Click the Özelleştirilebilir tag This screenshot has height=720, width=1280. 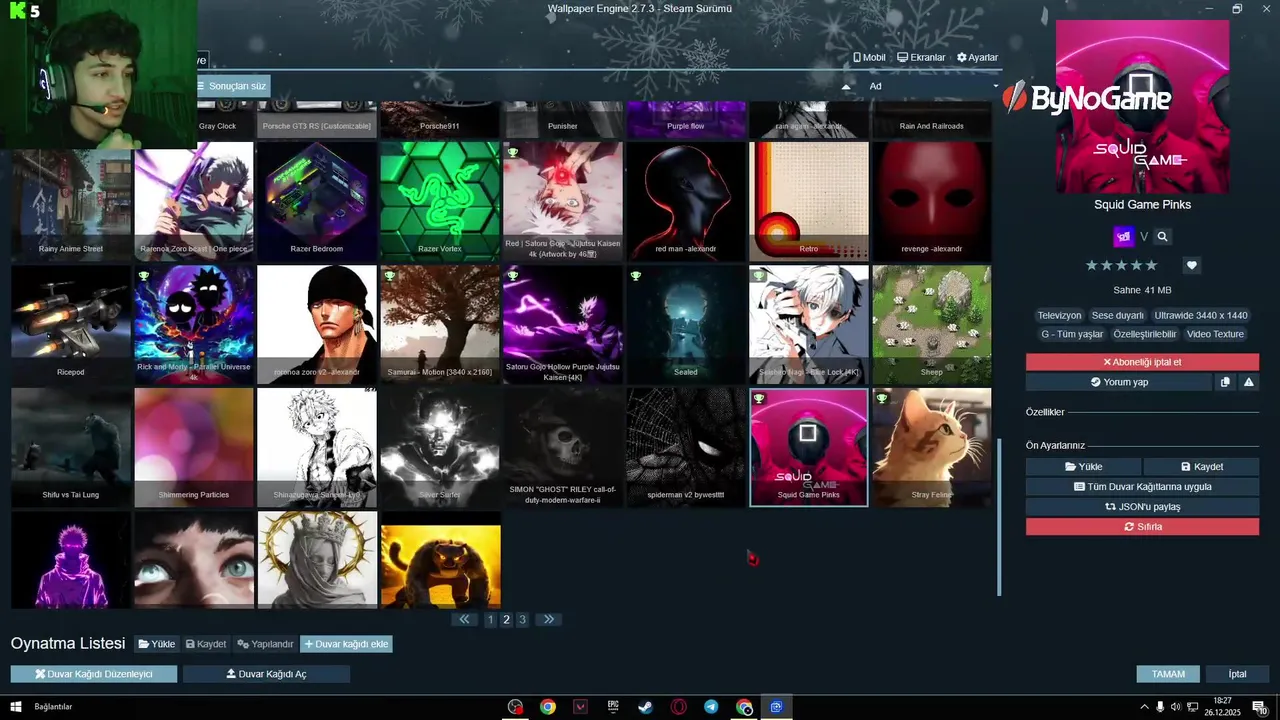pyautogui.click(x=1146, y=334)
